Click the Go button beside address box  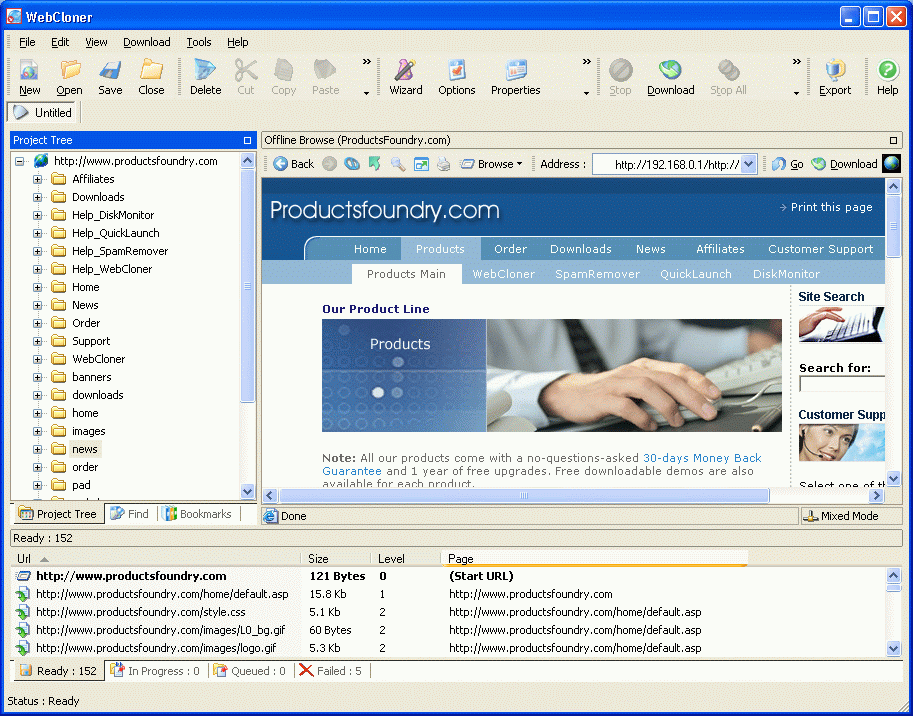click(788, 164)
